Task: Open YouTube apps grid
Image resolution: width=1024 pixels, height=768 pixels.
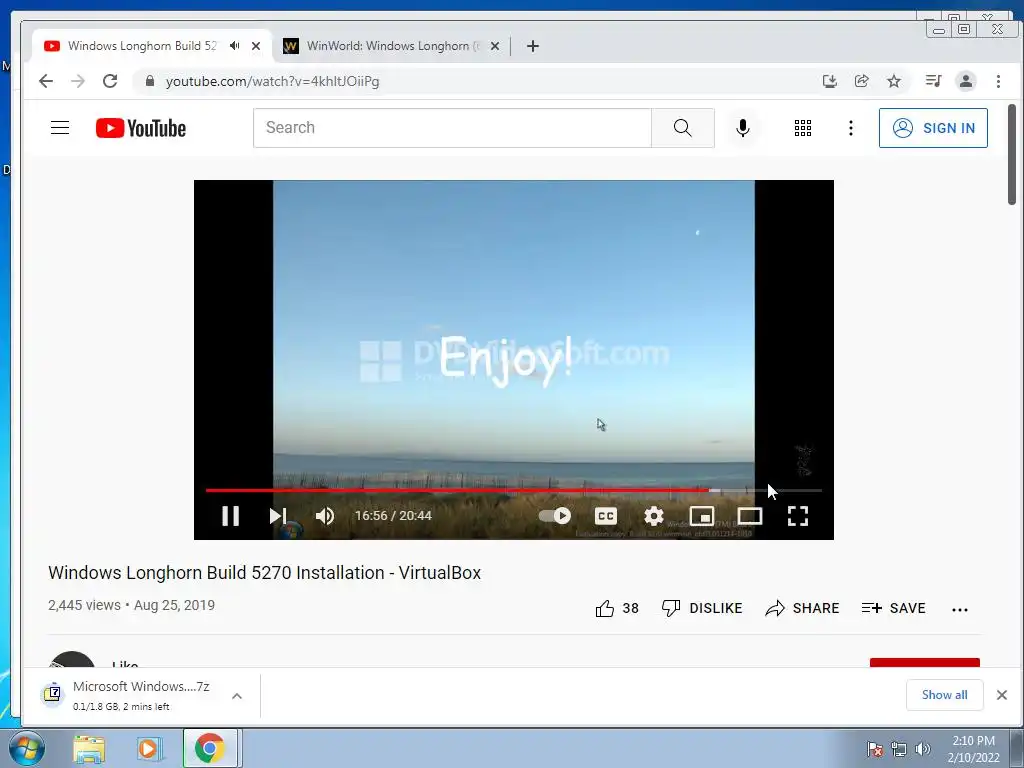Action: click(803, 128)
